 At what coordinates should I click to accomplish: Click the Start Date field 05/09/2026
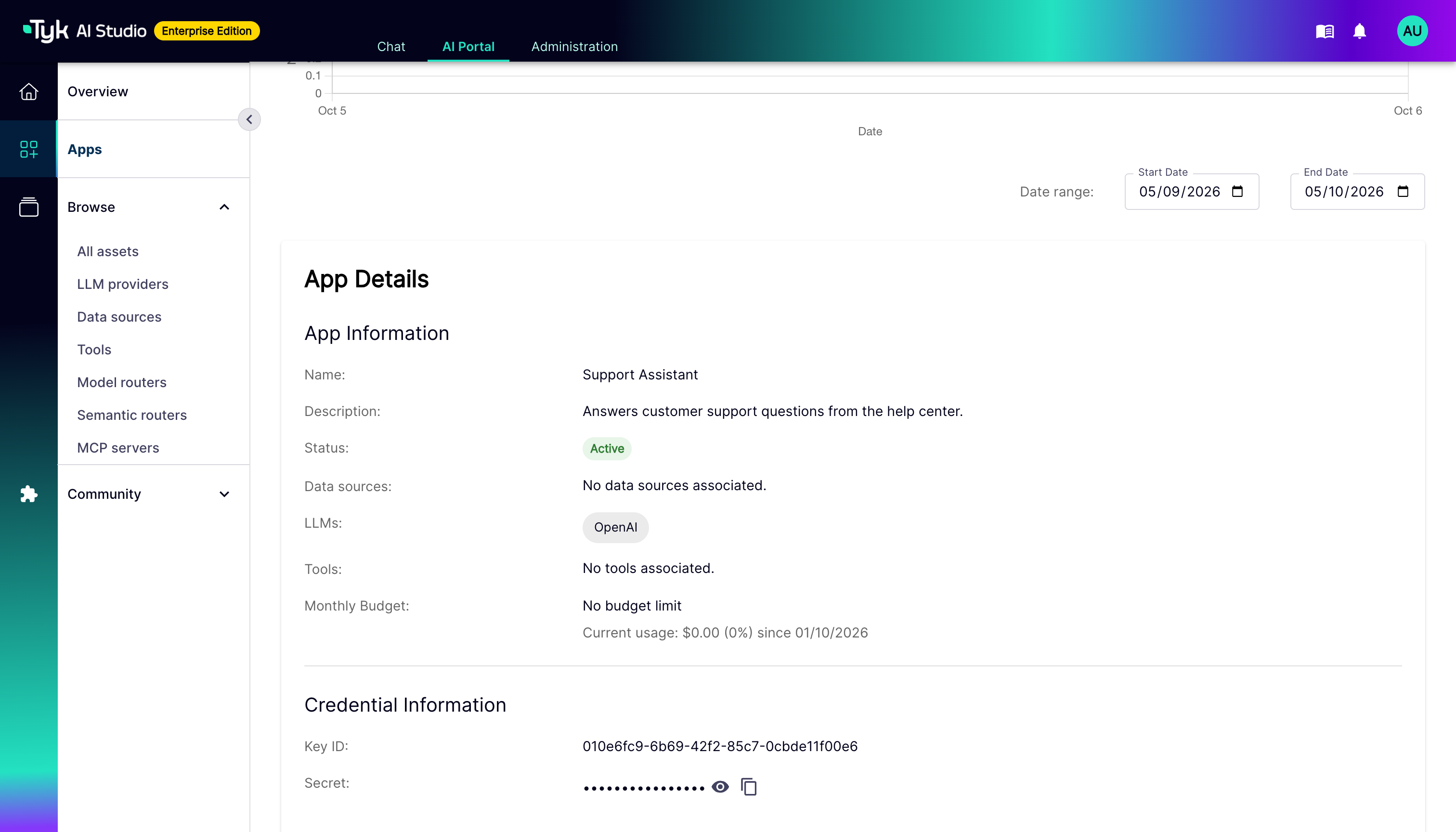tap(1192, 192)
